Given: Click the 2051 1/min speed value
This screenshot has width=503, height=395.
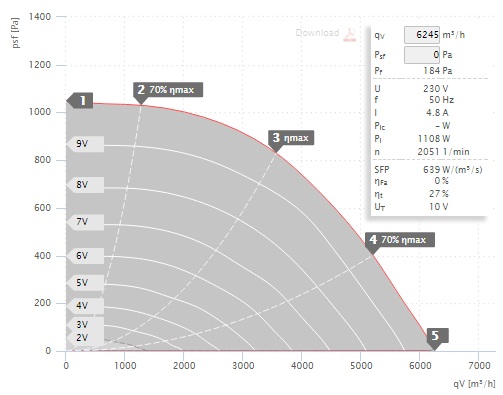Looking at the screenshot, I should point(443,152).
